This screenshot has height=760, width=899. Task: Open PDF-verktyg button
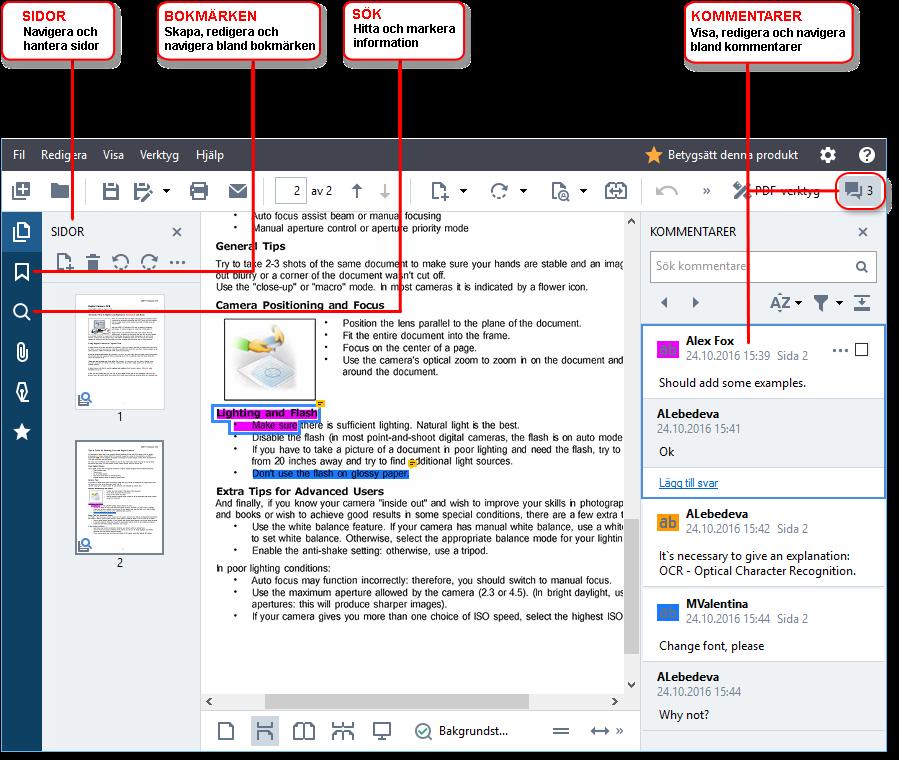[776, 191]
